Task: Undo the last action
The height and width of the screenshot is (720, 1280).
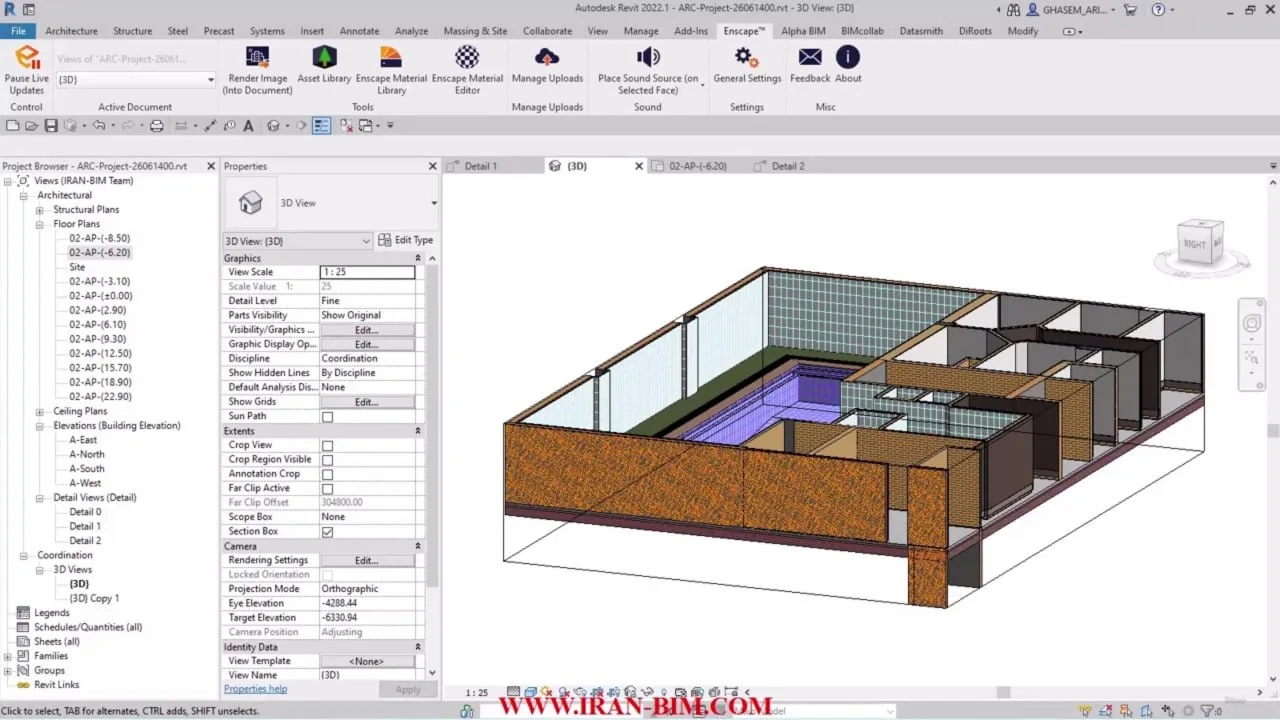Action: (98, 126)
